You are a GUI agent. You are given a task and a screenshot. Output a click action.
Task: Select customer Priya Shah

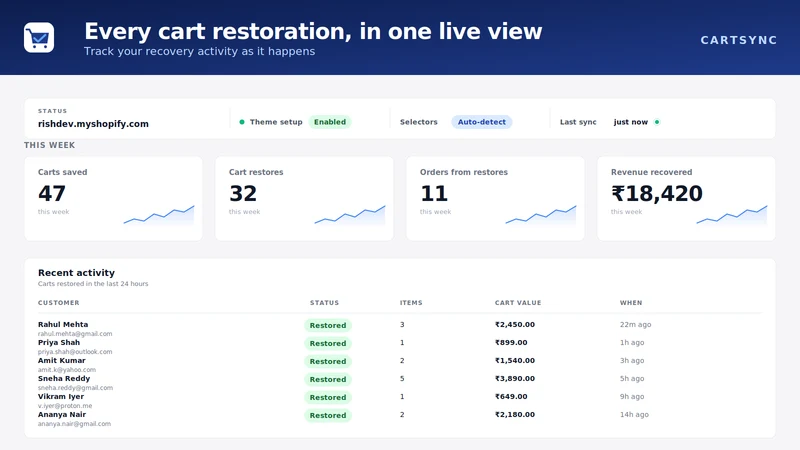click(59, 342)
